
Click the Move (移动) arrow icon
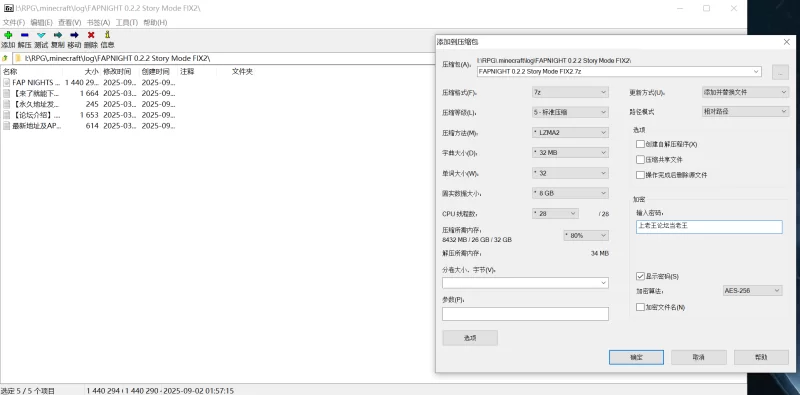tap(74, 35)
